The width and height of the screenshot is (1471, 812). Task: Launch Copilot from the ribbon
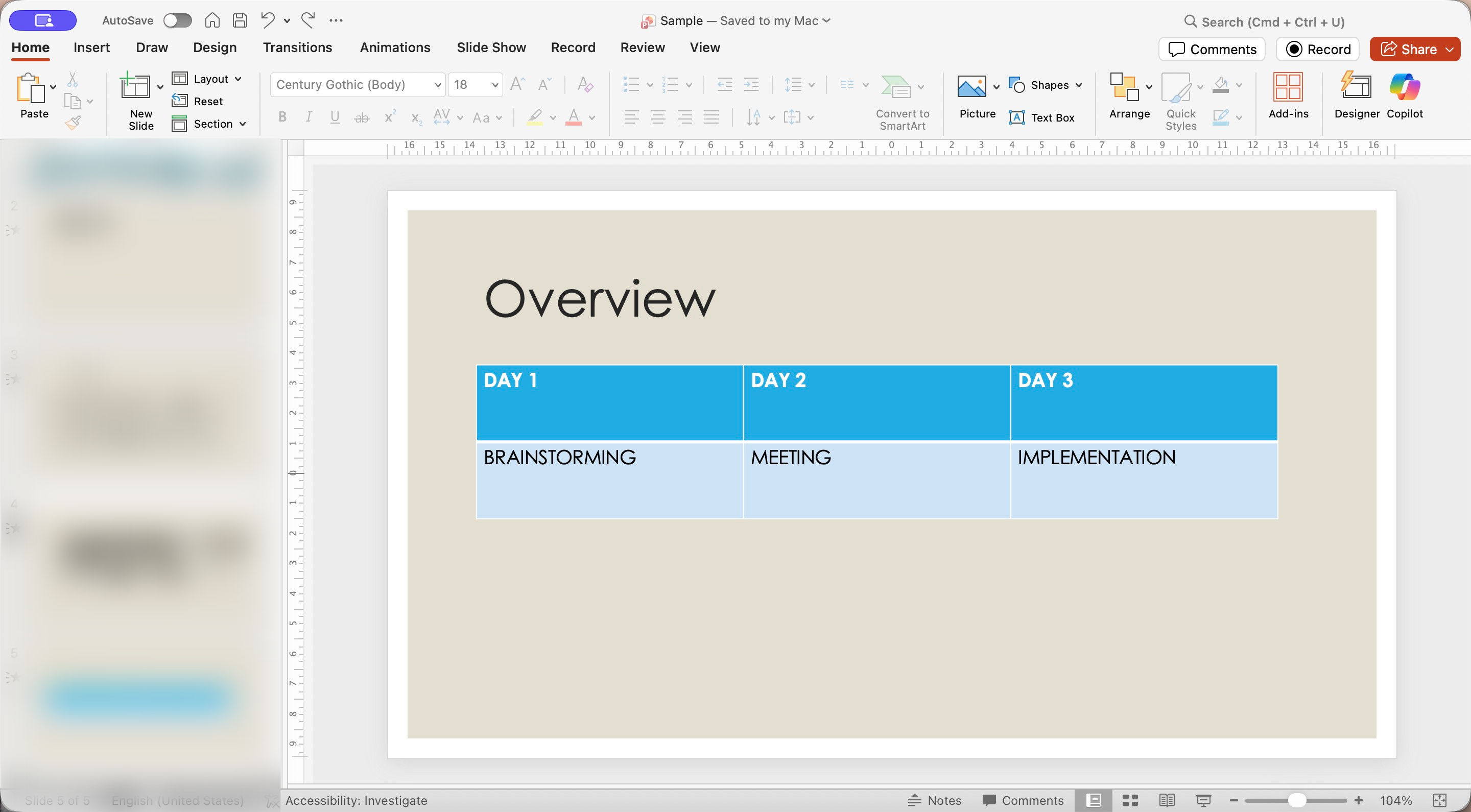(1404, 95)
